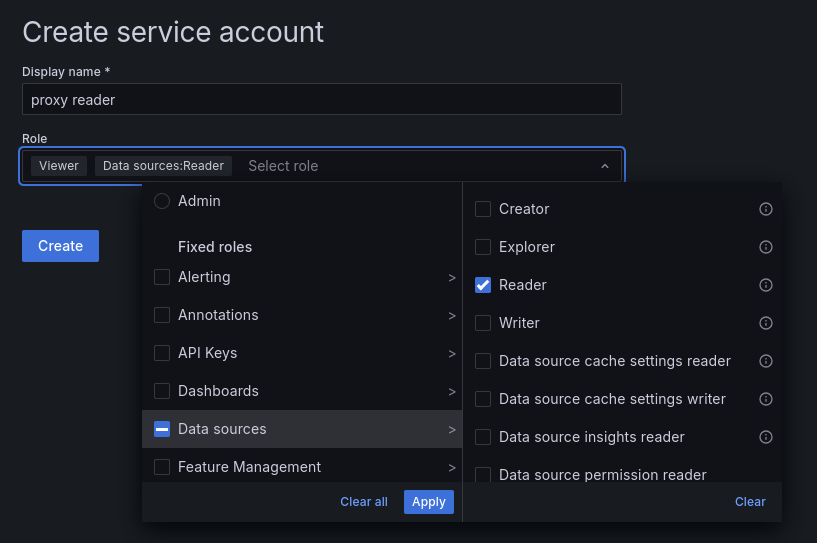
Task: Click Clear all roles link
Action: click(364, 502)
